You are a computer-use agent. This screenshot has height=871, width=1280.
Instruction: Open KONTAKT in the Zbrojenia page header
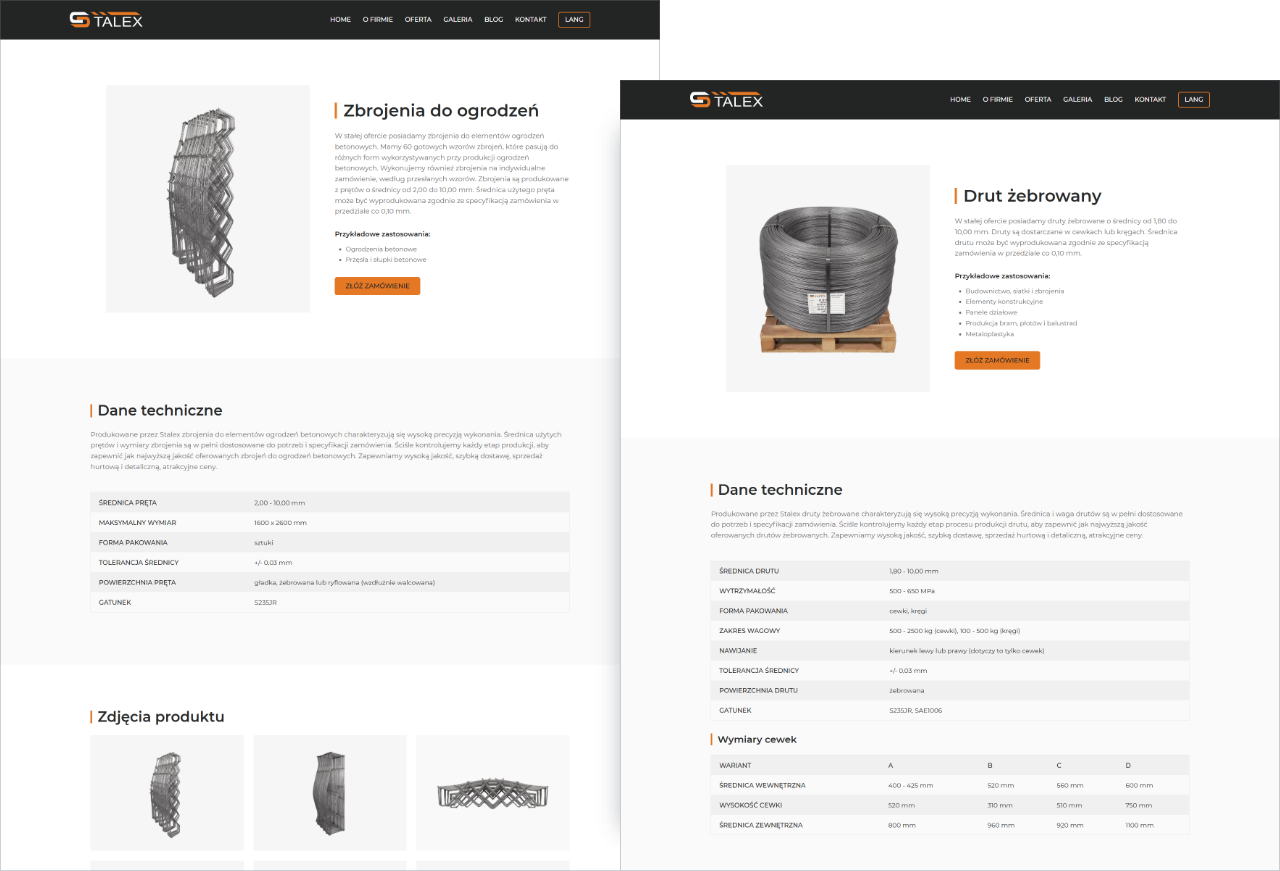click(x=531, y=19)
